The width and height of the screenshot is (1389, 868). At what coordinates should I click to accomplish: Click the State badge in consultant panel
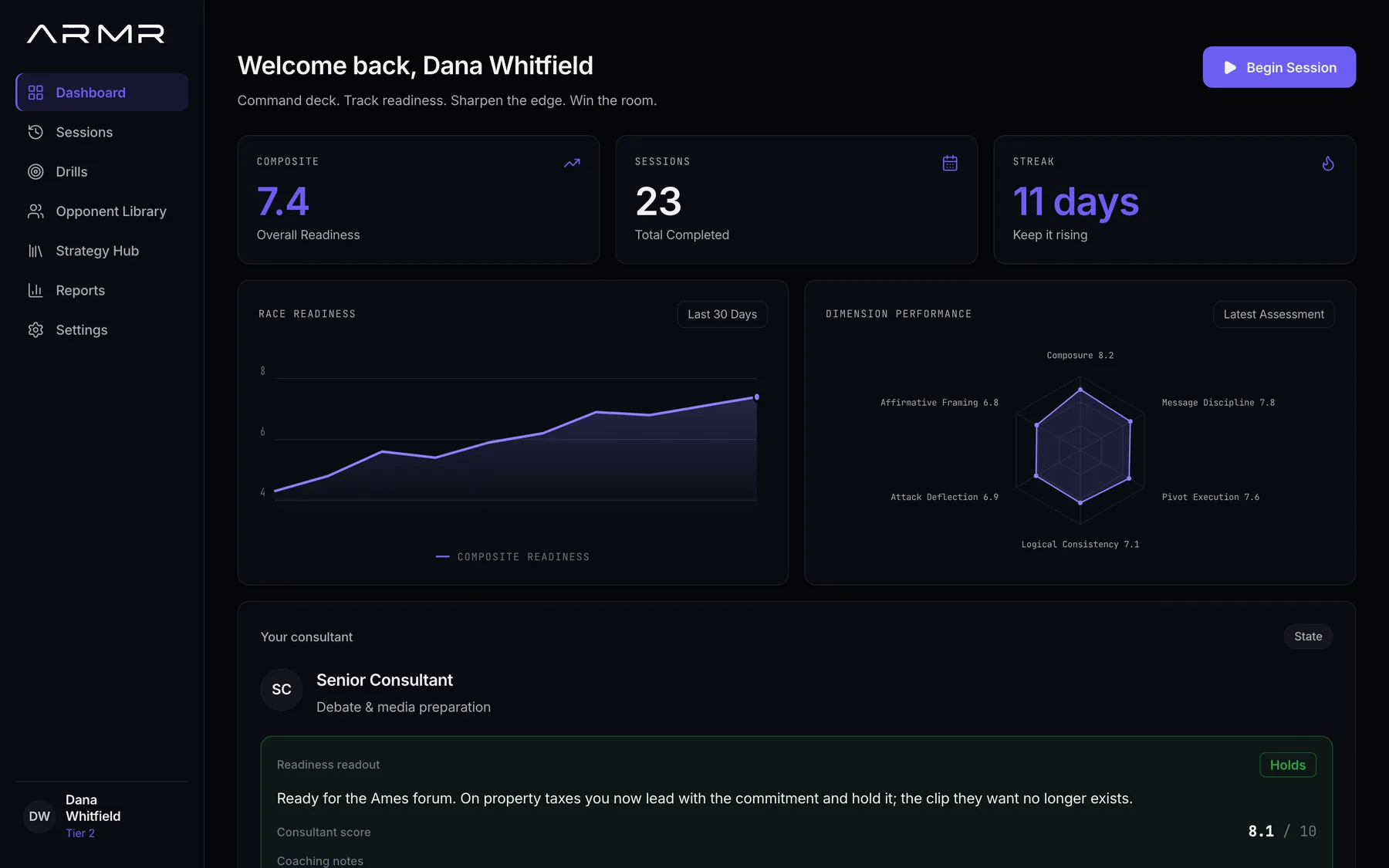(1308, 637)
